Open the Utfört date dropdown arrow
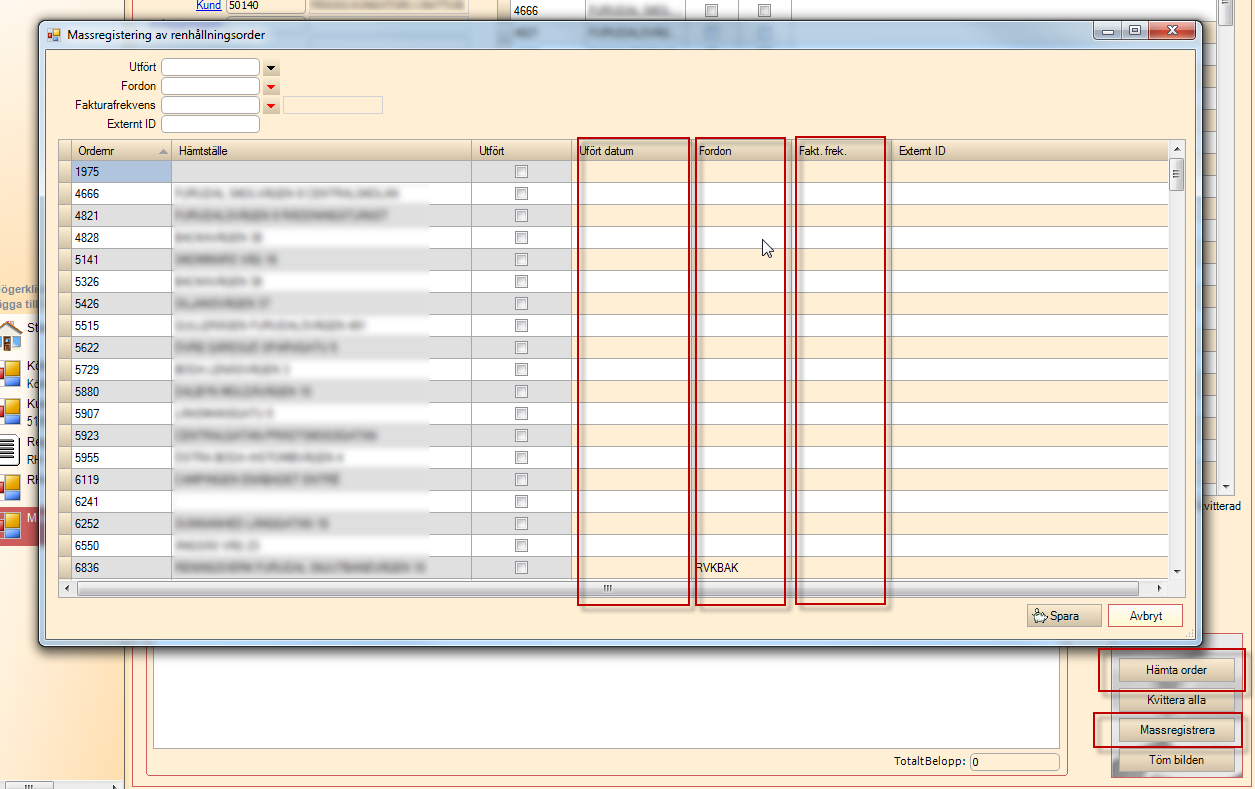Image resolution: width=1255 pixels, height=789 pixels. tap(271, 68)
